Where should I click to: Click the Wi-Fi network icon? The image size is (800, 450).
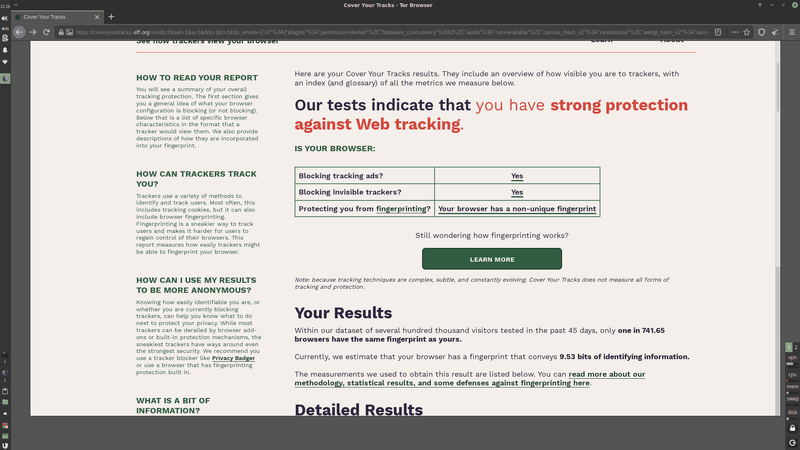[x=5, y=62]
